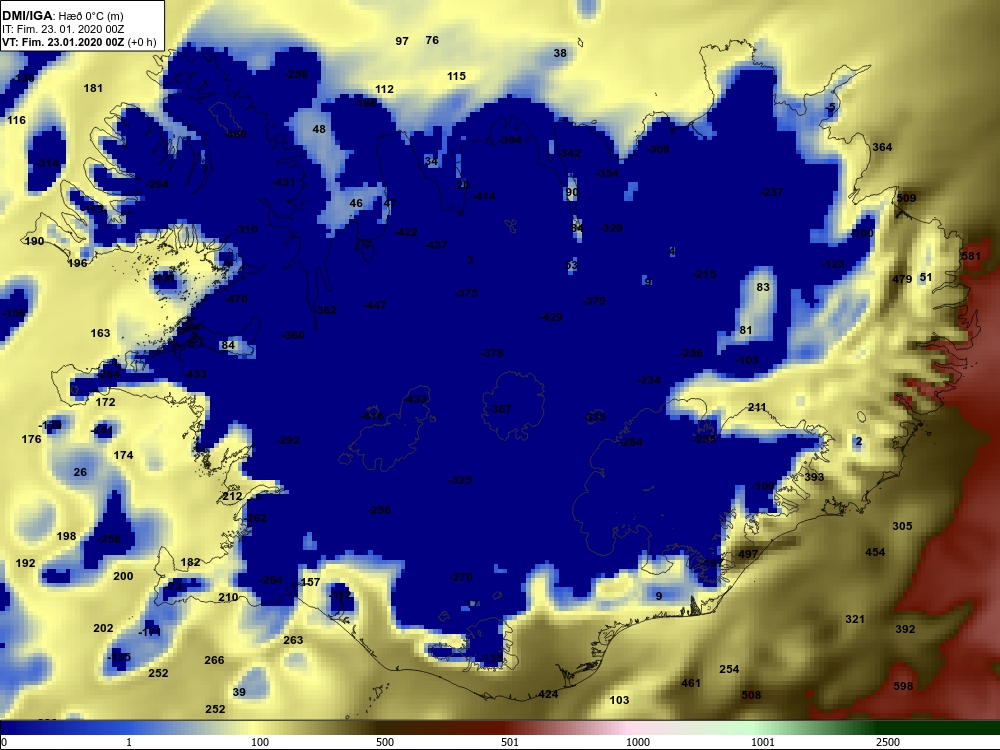1000x750 pixels.
Task: Click the map value 364
Action: coord(882,147)
